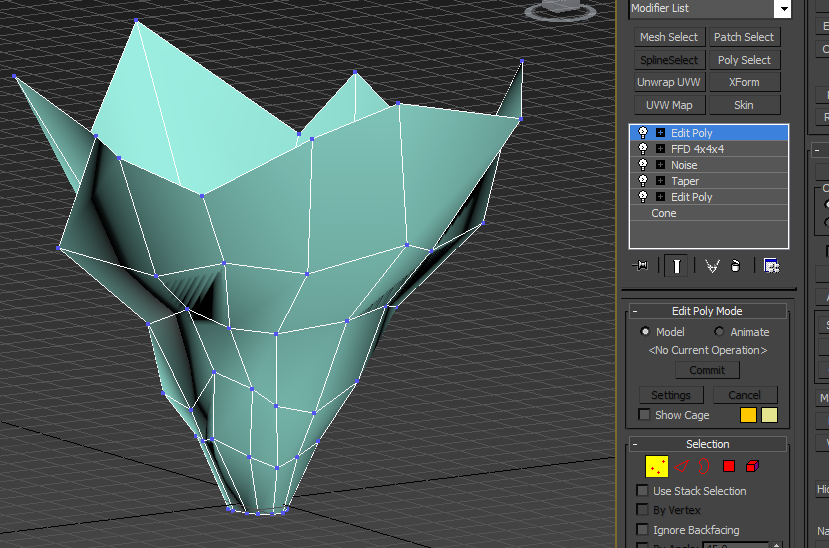Select bottom Edit Poly in modifier stack

click(709, 197)
